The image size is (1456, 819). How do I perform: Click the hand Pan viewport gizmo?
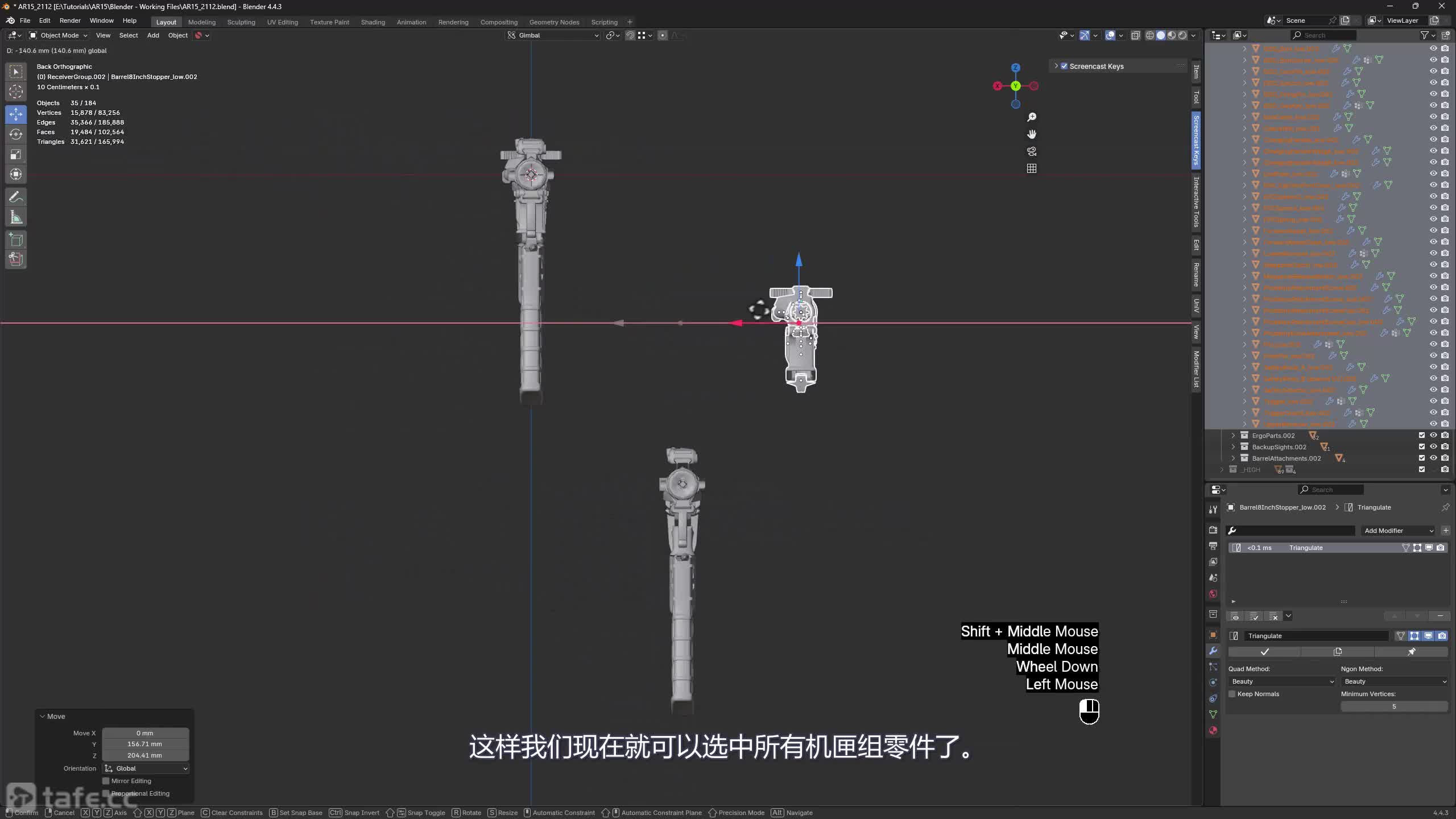(x=1032, y=134)
